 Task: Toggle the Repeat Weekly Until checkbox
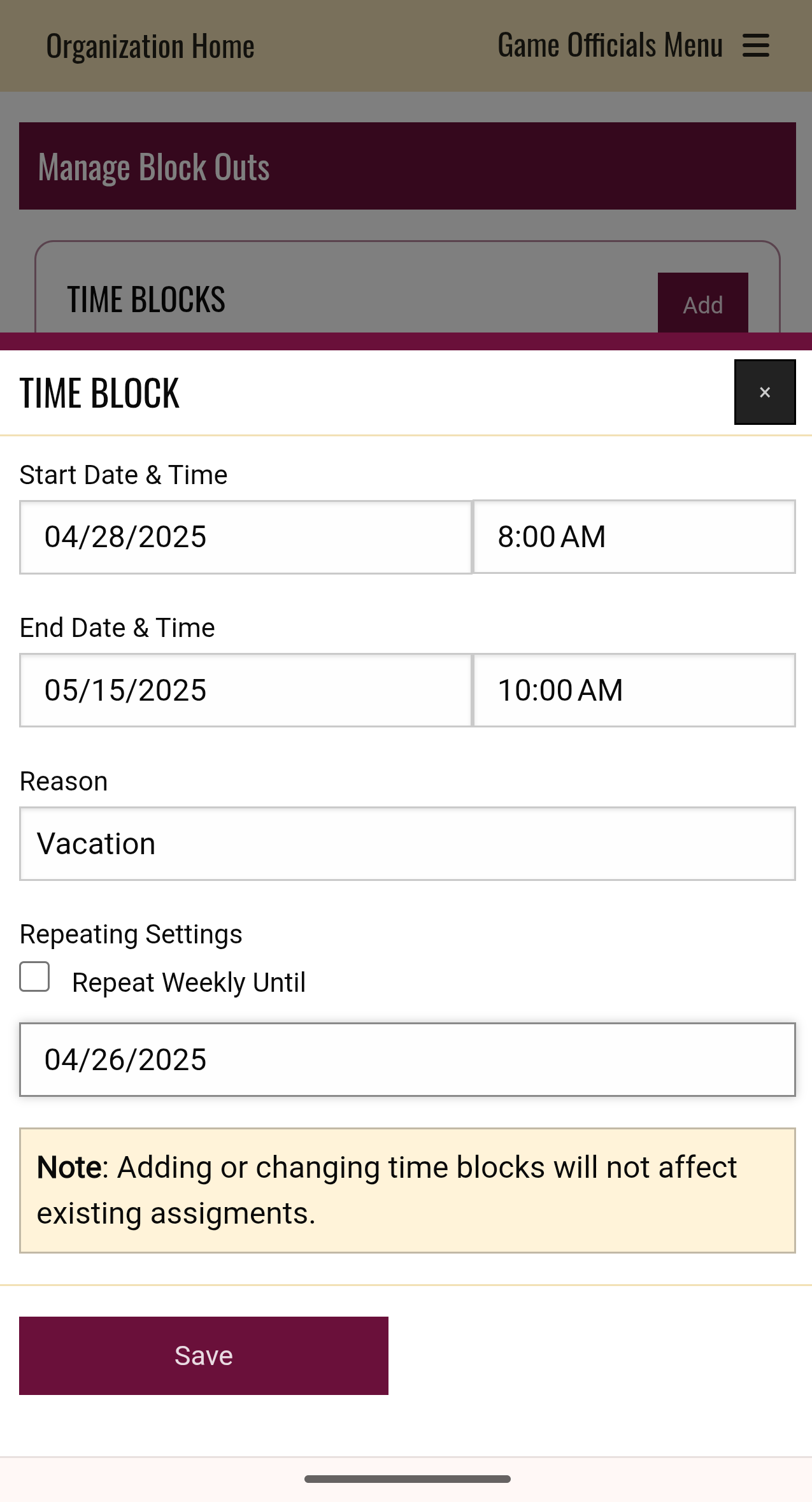pyautogui.click(x=34, y=976)
